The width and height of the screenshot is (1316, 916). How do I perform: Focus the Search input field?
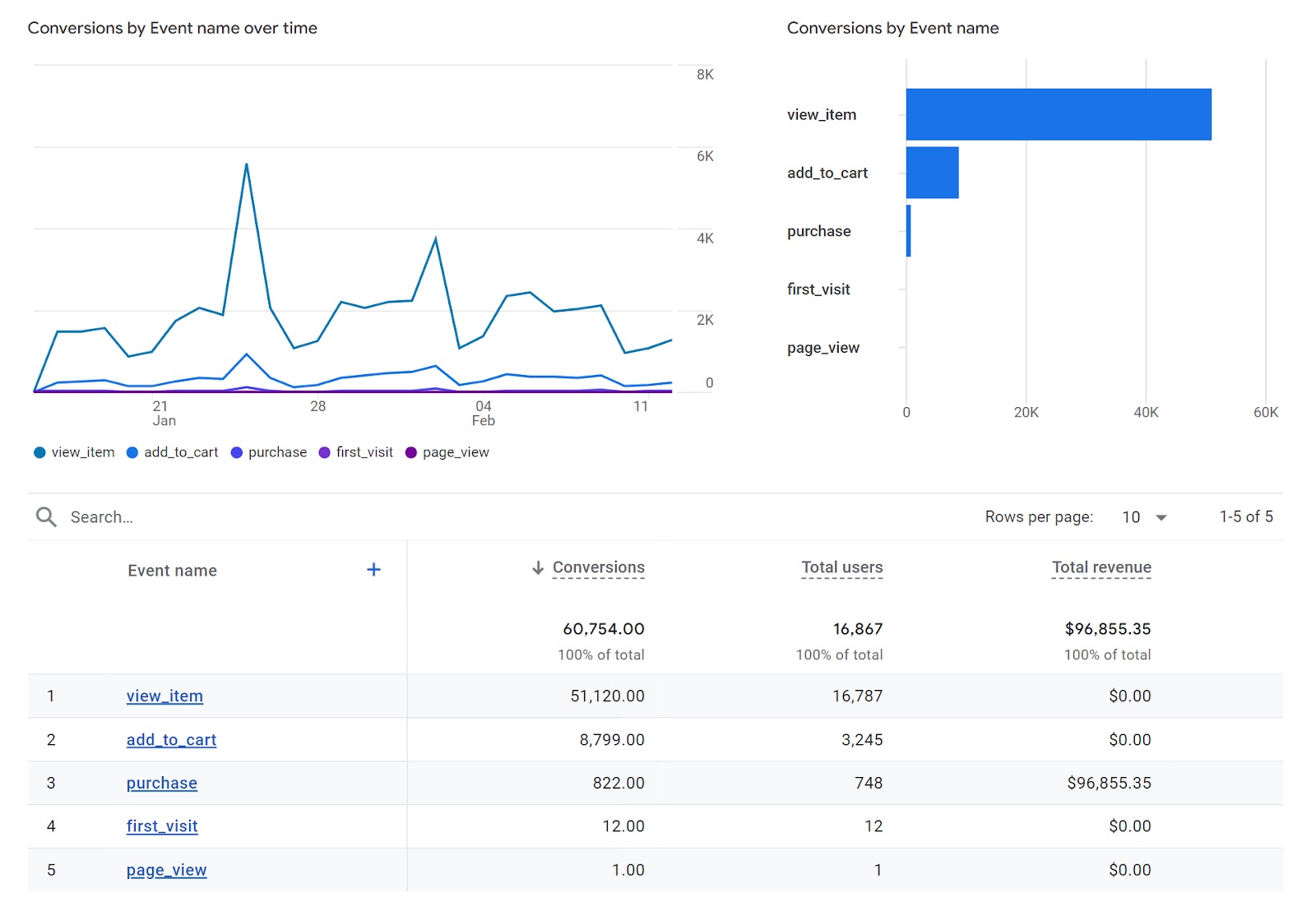[329, 517]
